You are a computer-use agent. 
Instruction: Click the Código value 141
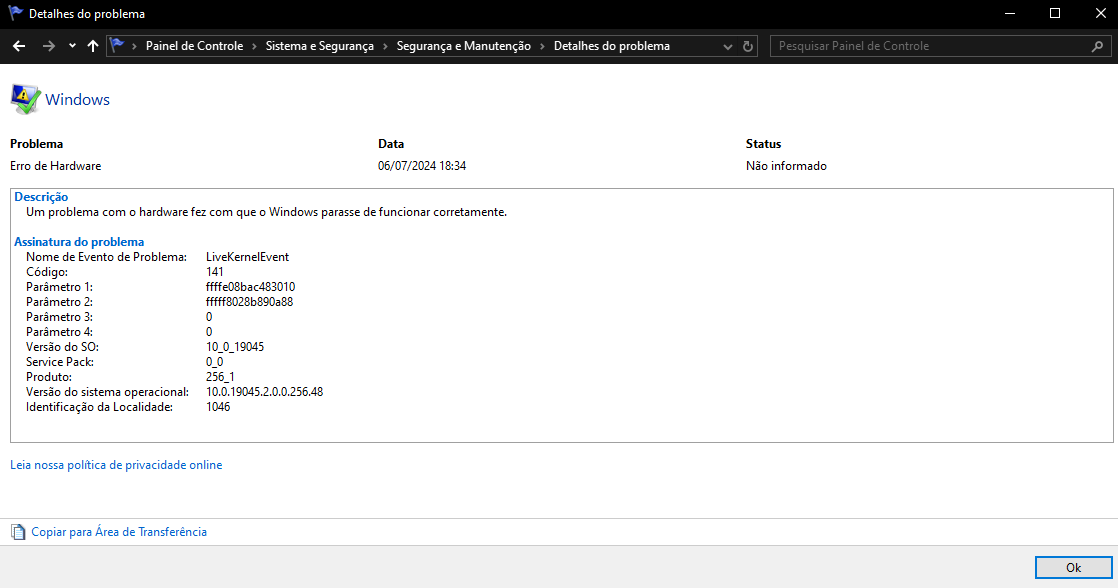tap(215, 272)
